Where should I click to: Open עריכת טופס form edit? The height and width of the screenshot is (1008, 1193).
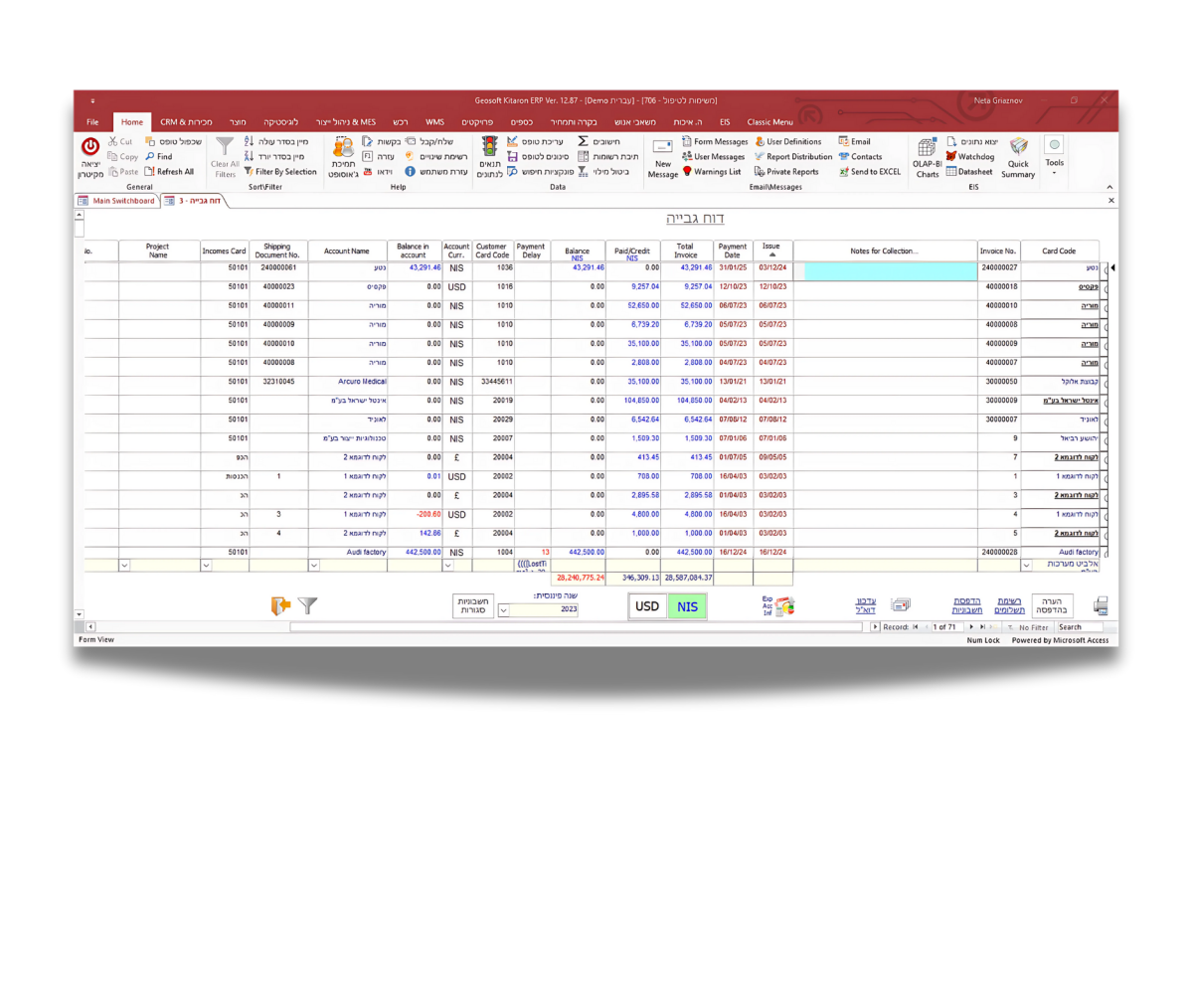pyautogui.click(x=536, y=142)
